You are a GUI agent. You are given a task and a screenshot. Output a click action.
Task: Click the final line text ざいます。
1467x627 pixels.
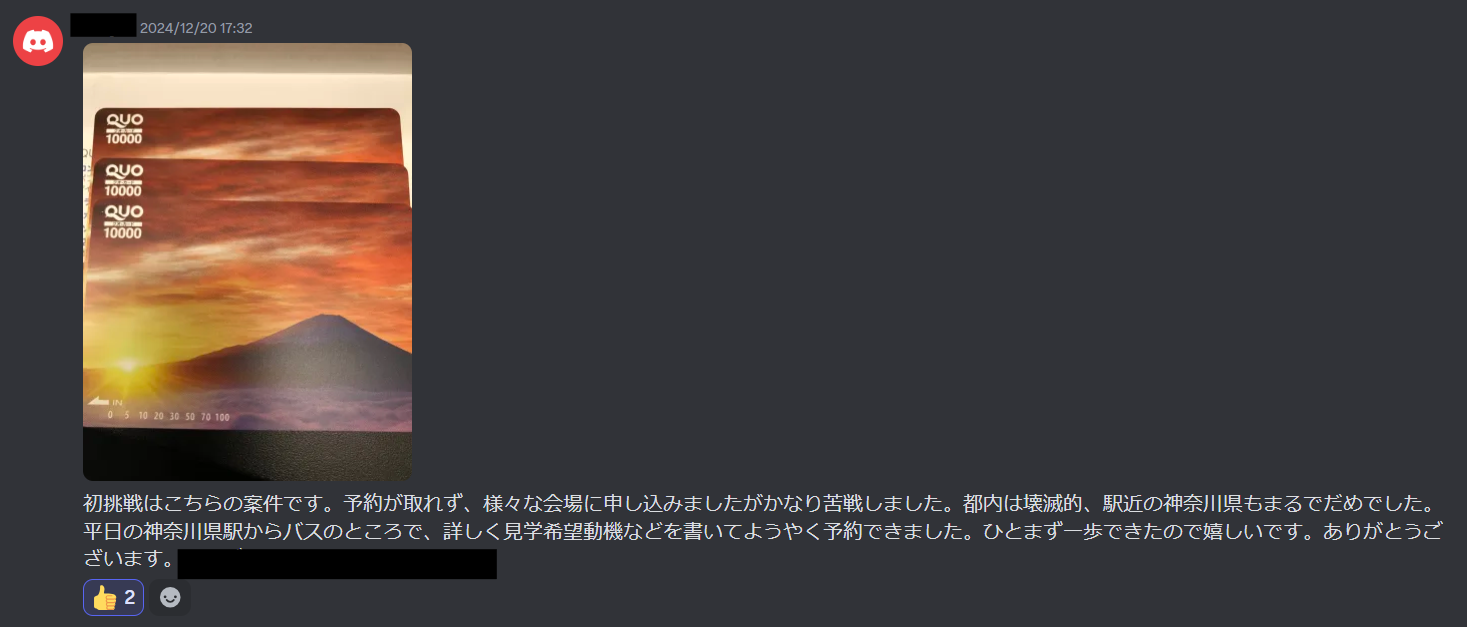(x=130, y=560)
